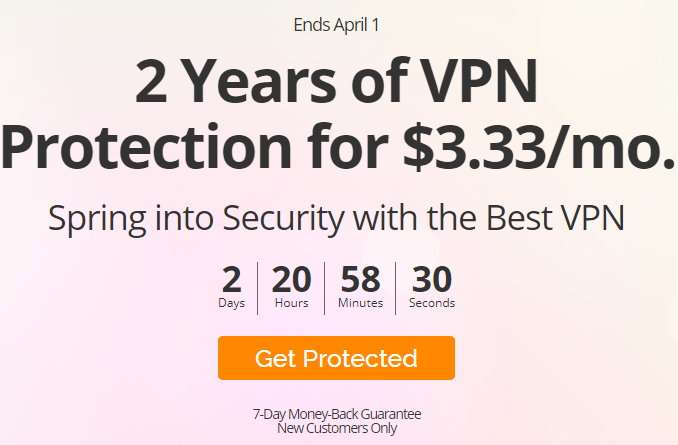The image size is (678, 445).
Task: Click the divider between Hours and Minutes
Action: click(x=325, y=288)
